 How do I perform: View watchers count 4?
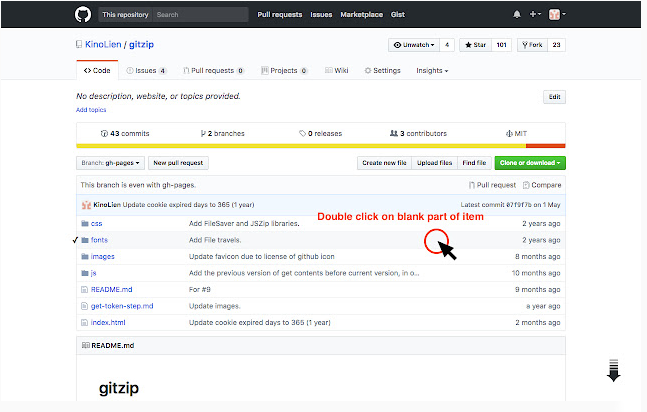point(447,45)
